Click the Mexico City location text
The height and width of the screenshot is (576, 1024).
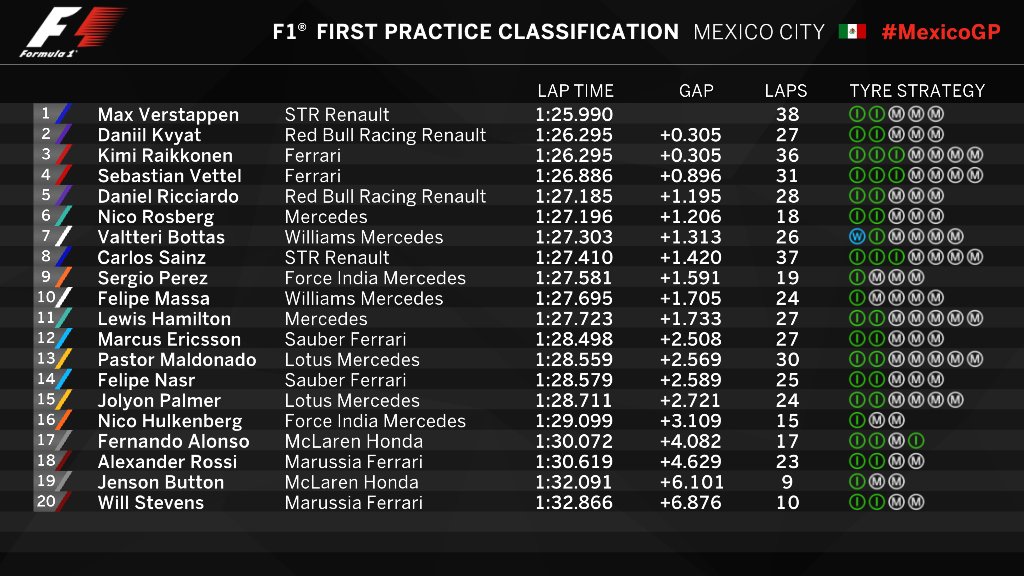tap(759, 32)
